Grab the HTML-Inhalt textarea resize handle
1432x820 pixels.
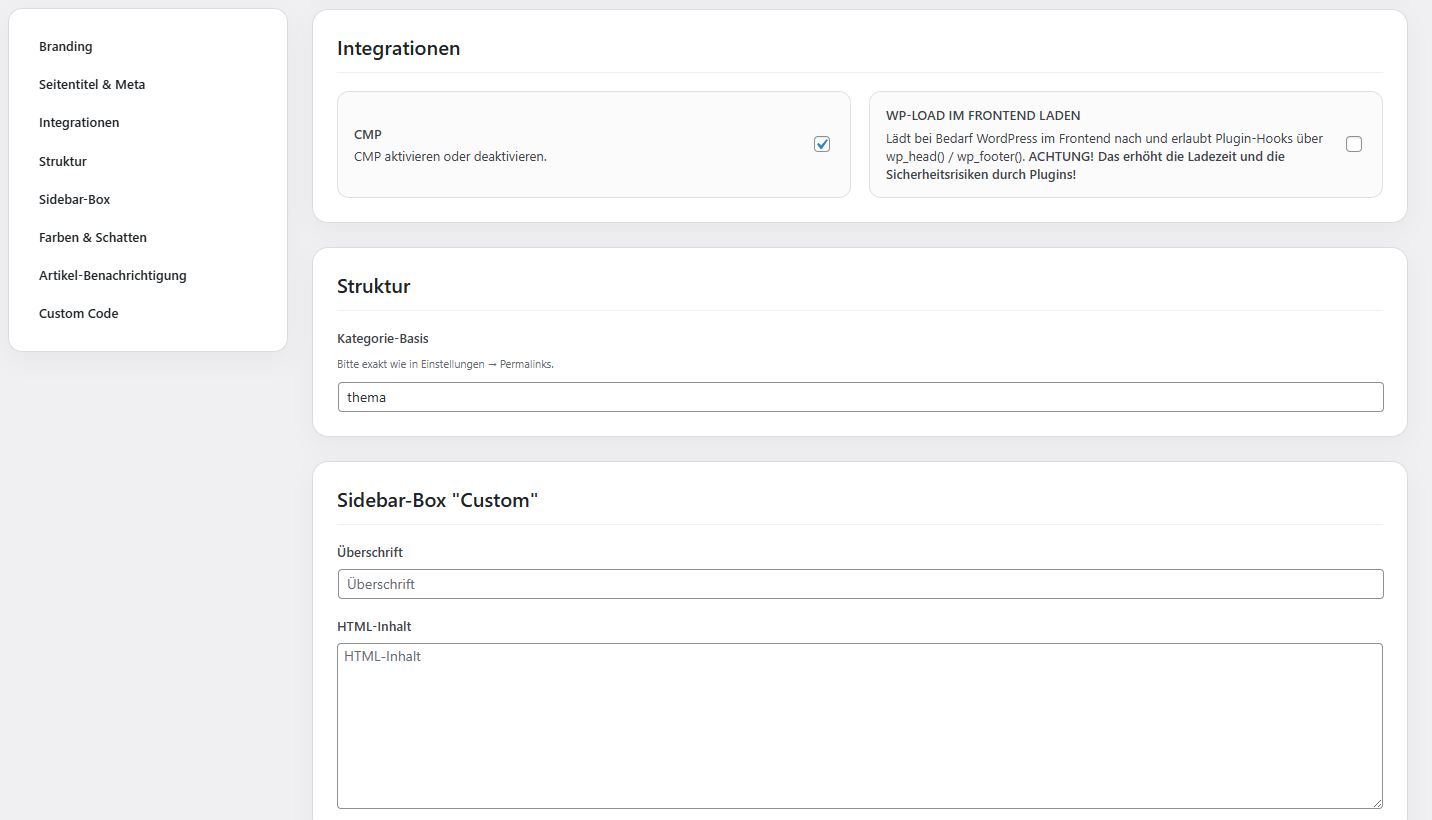click(1376, 801)
